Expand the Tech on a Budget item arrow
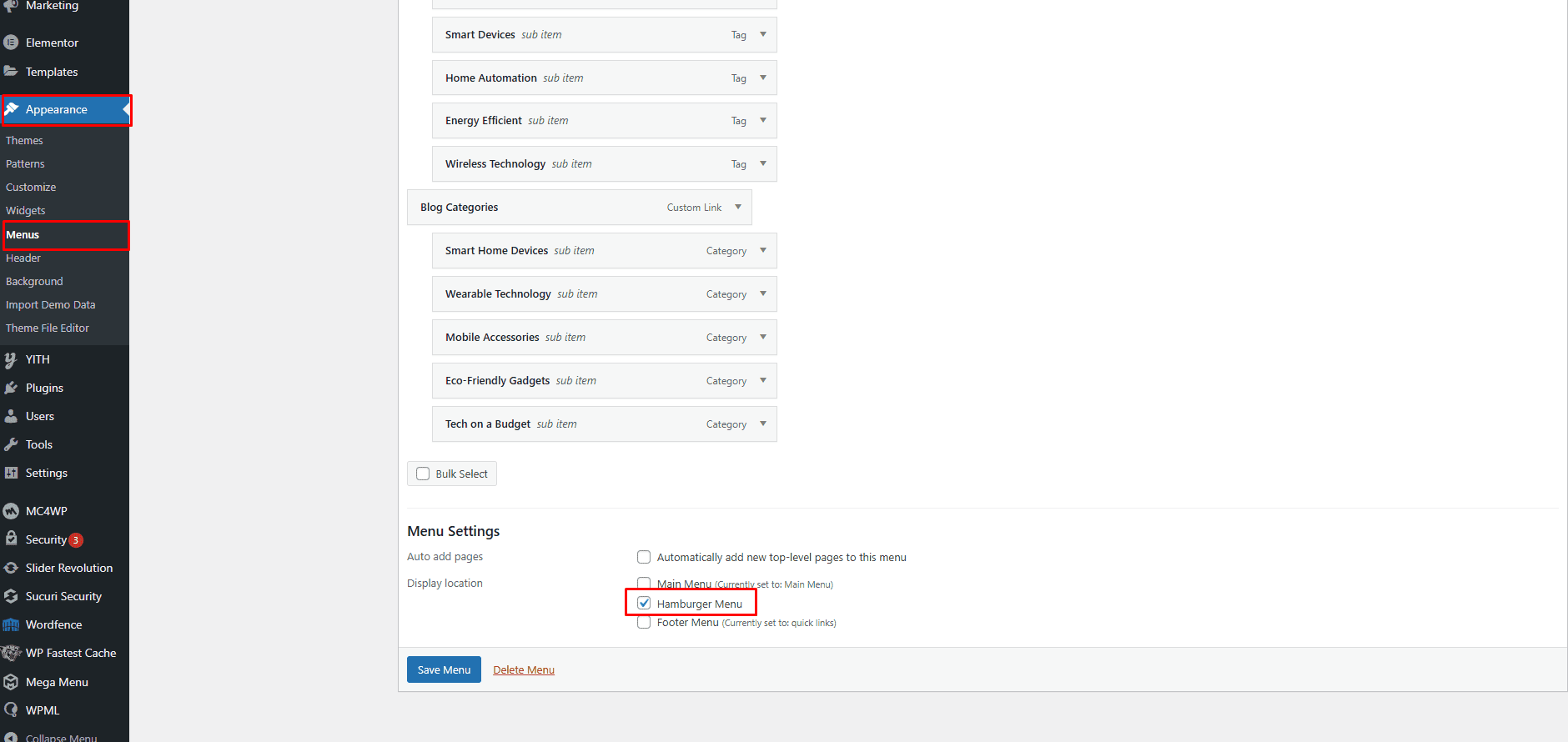The image size is (1568, 742). (x=763, y=424)
